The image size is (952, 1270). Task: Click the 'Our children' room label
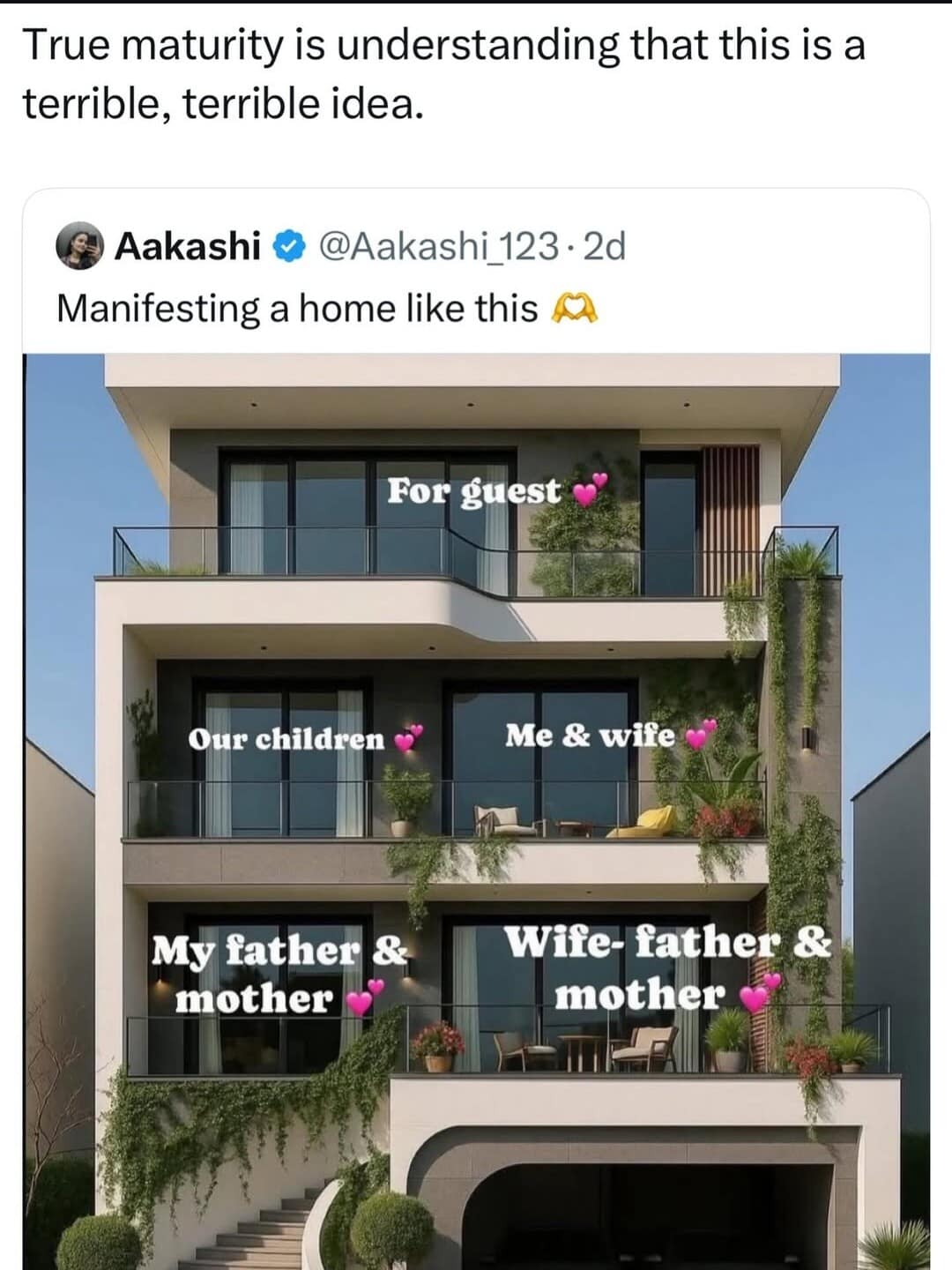(x=286, y=739)
